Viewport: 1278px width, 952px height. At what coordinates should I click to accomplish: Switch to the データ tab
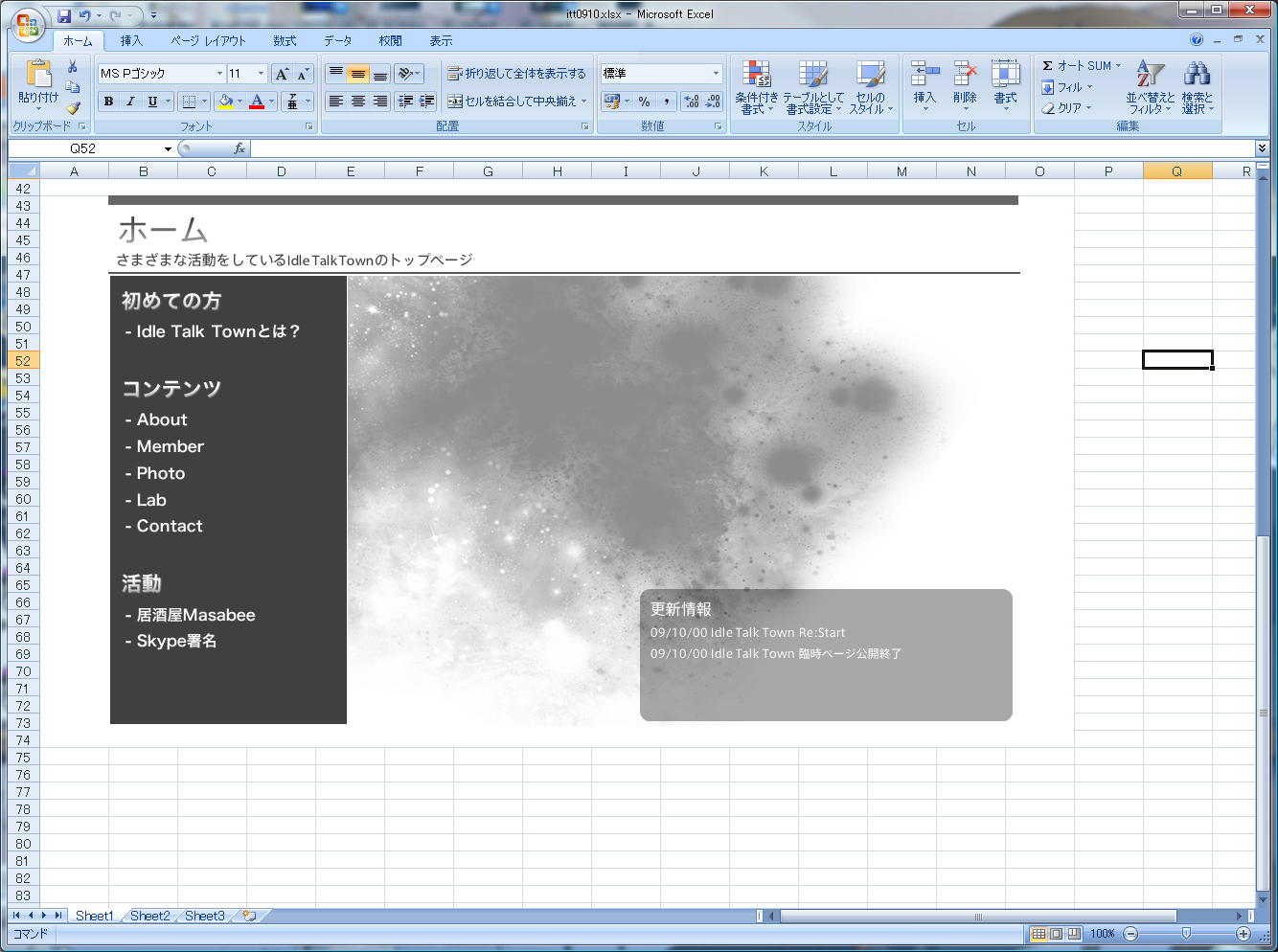(337, 41)
